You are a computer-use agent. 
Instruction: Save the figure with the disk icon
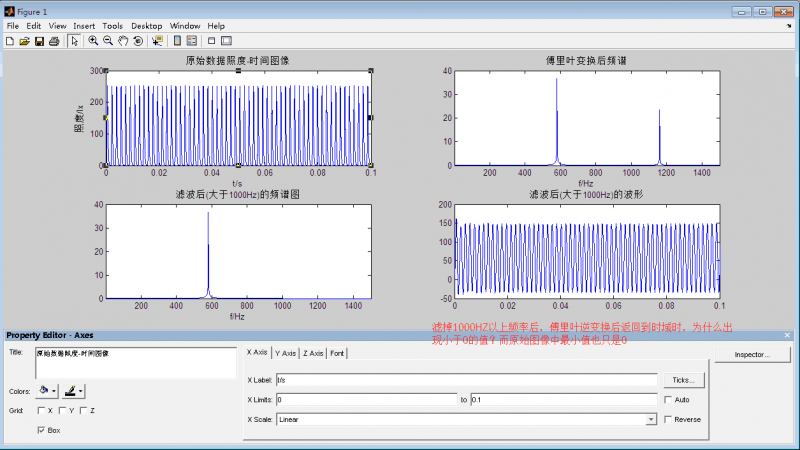(x=39, y=41)
